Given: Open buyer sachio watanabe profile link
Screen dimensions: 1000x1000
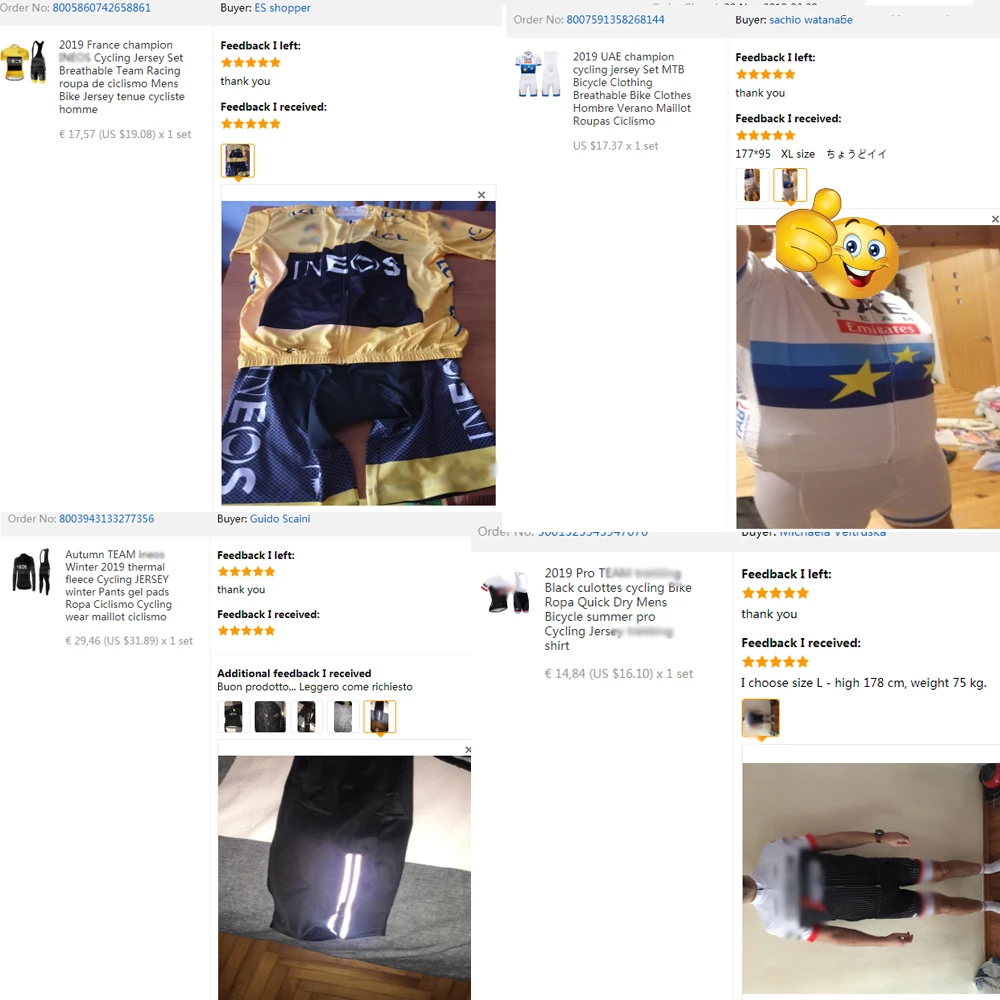Looking at the screenshot, I should 811,20.
